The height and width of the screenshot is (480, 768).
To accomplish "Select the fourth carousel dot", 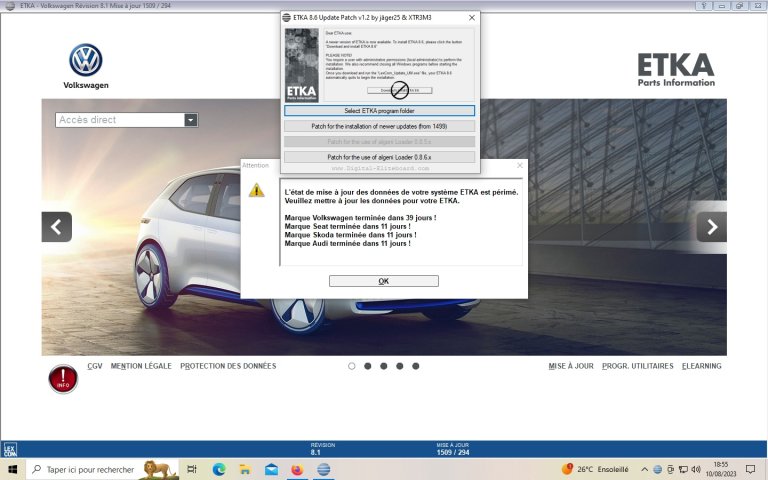I will (400, 366).
